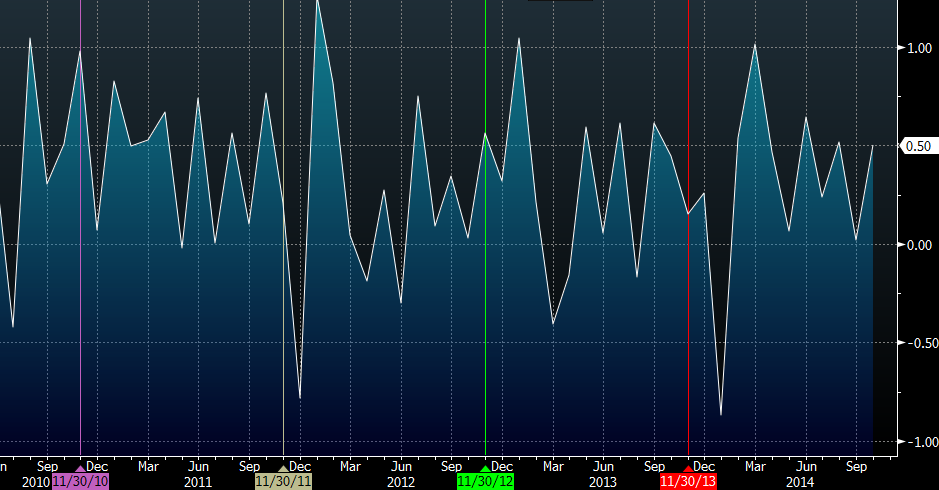Click the green triangle marker near Dec 2012

click(x=486, y=467)
